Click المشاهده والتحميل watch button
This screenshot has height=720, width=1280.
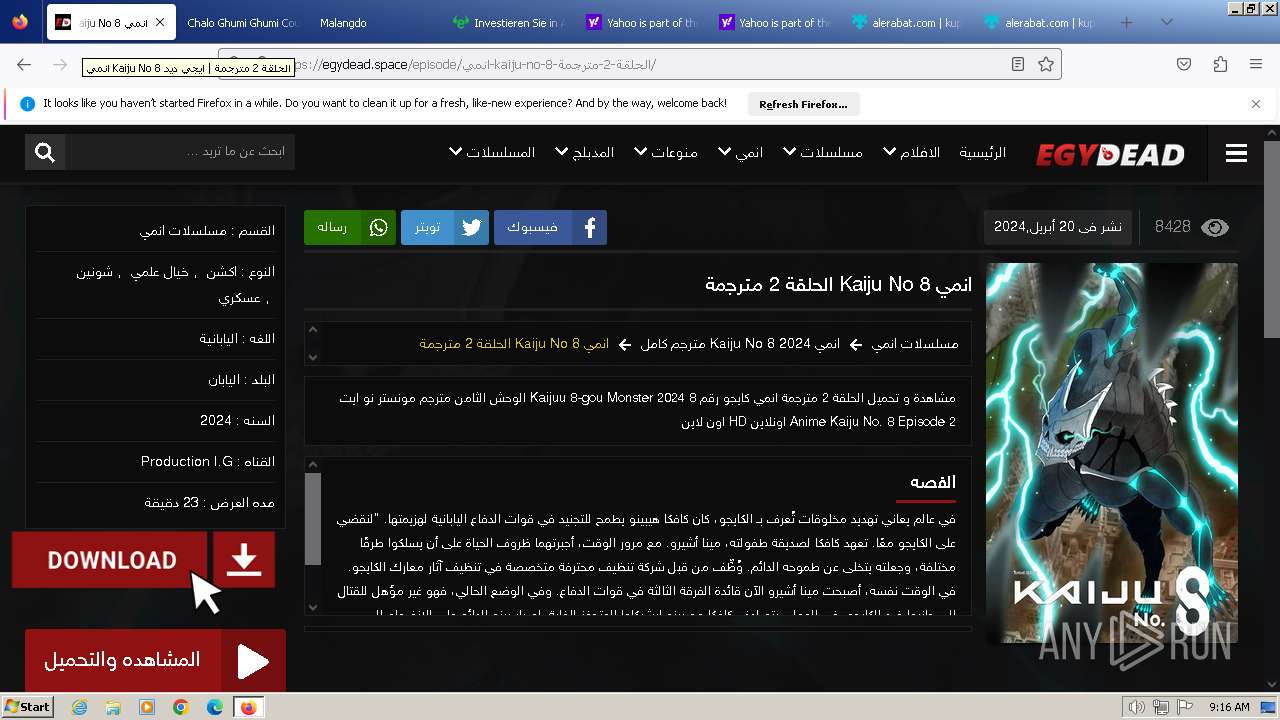123,661
